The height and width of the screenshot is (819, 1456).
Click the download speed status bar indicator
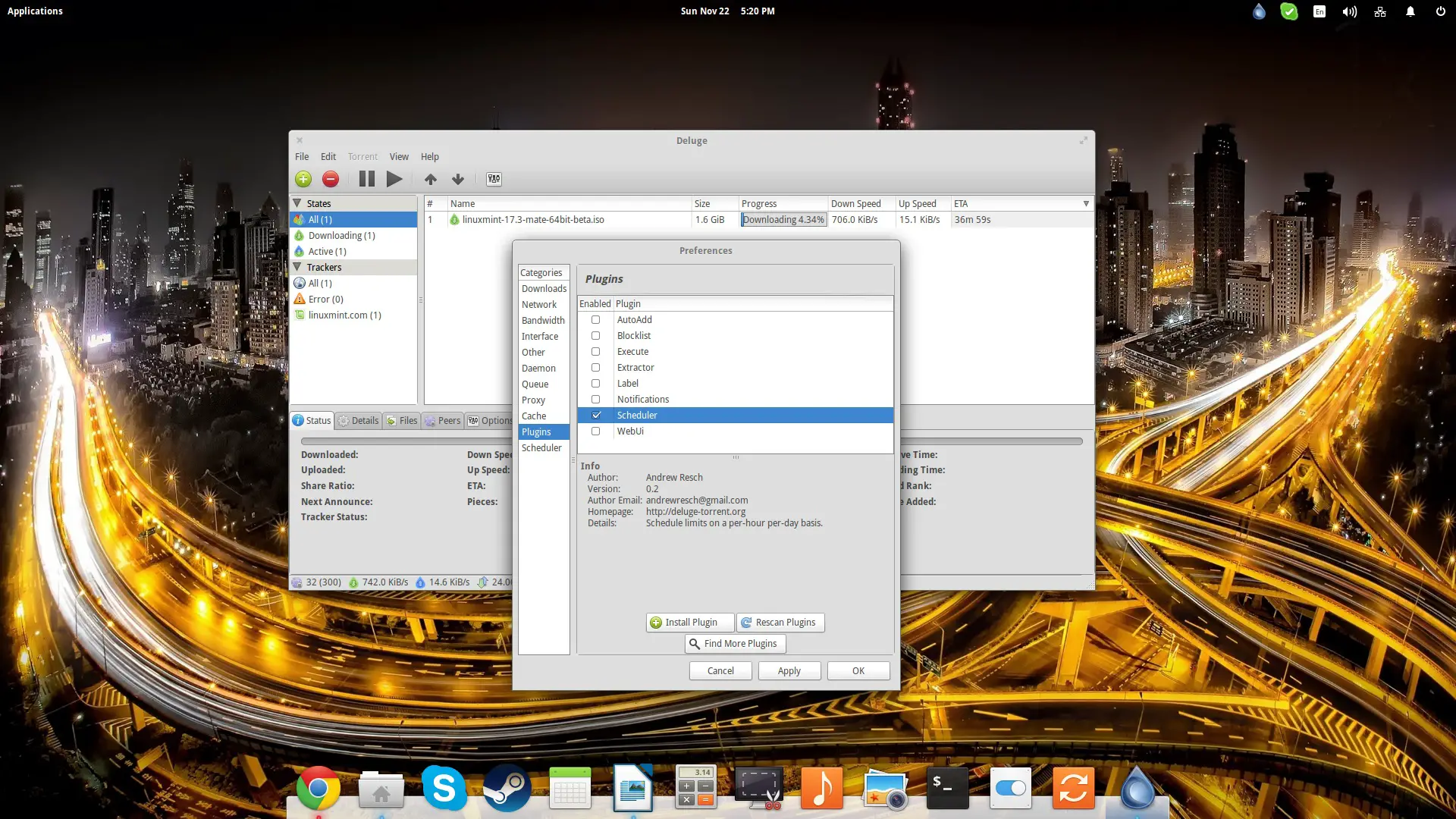[378, 582]
